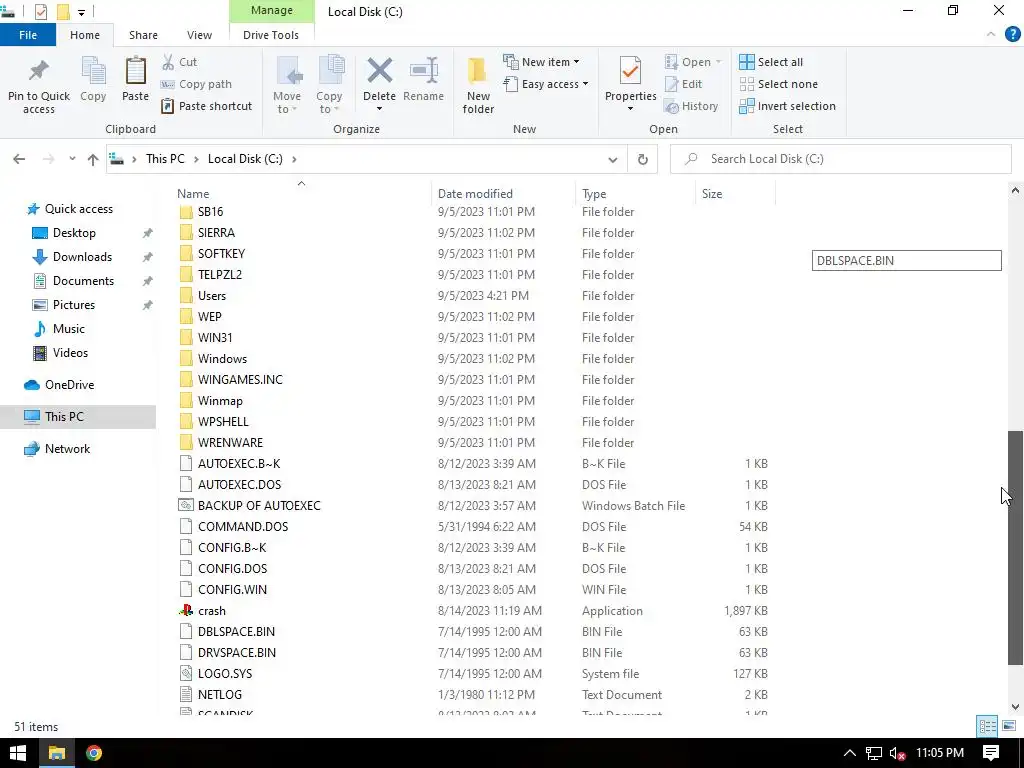Select the LOGO.SYS system file

[x=225, y=673]
